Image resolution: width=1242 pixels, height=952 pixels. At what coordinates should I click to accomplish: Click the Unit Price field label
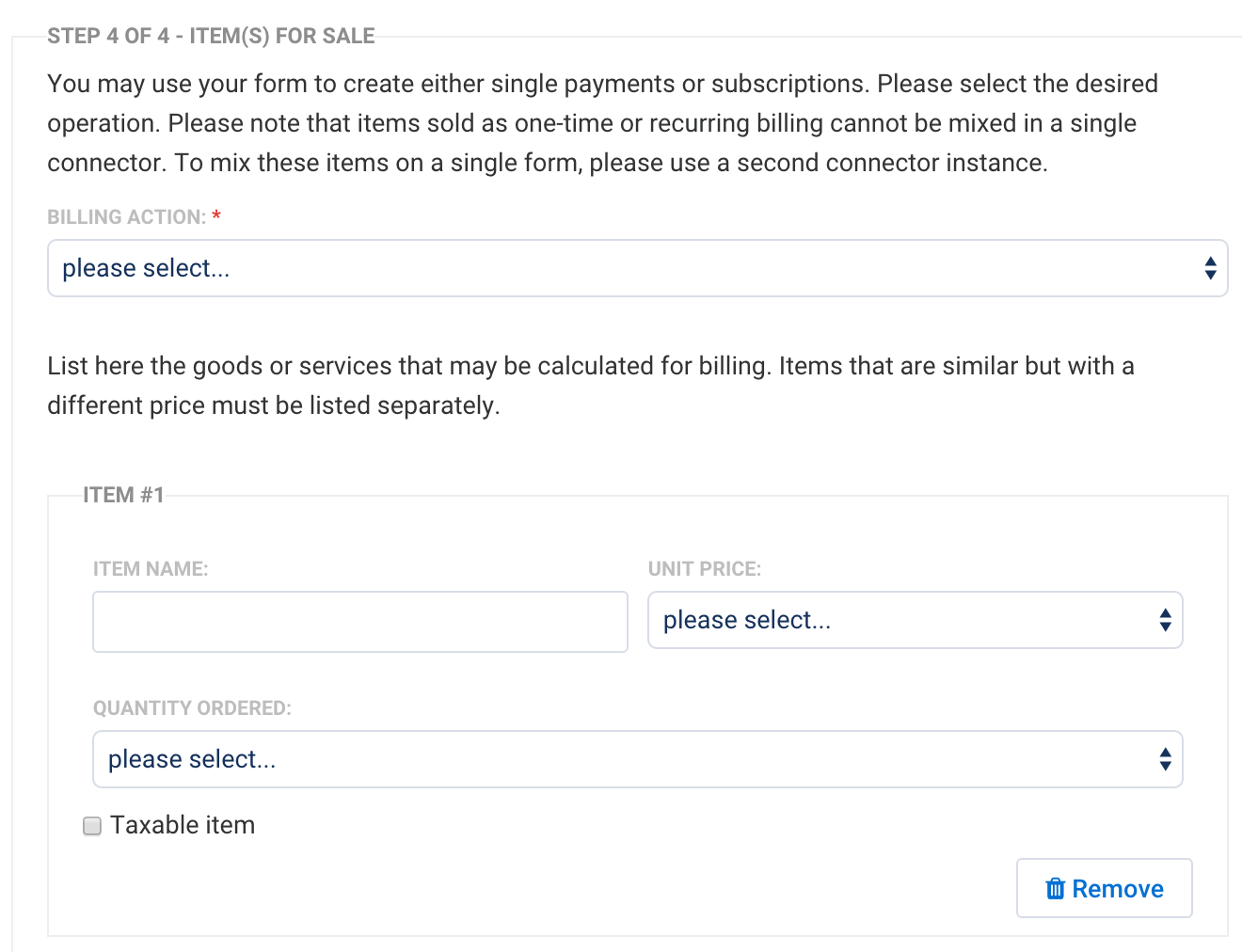(704, 569)
